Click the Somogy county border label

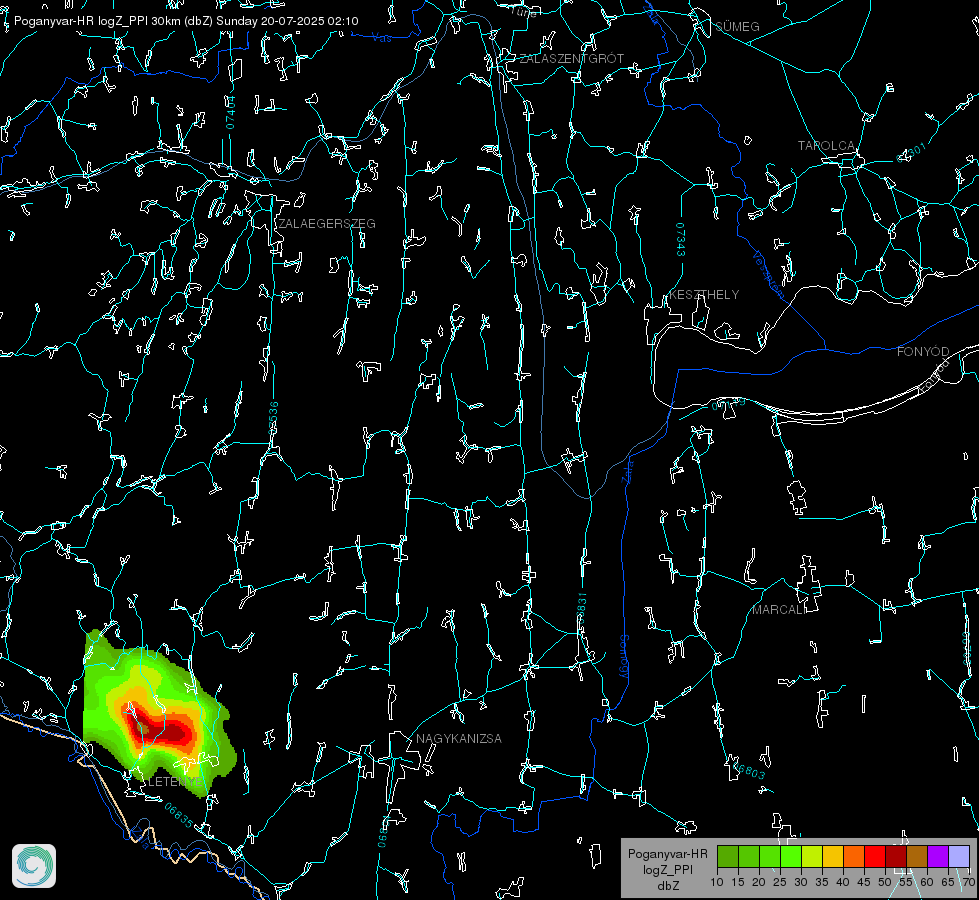(623, 657)
